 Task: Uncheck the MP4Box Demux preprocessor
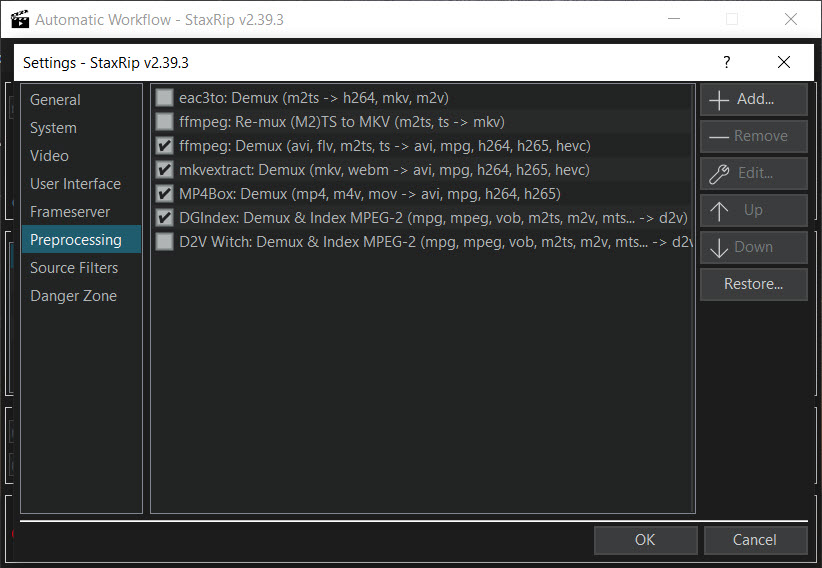pyautogui.click(x=165, y=194)
